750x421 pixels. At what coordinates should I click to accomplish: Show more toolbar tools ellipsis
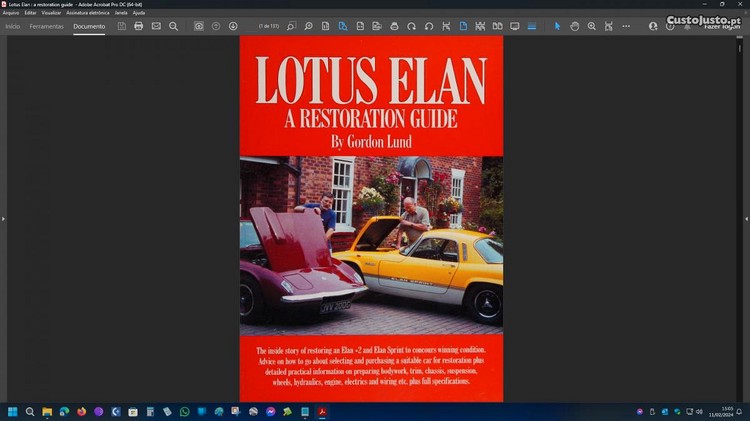[626, 26]
